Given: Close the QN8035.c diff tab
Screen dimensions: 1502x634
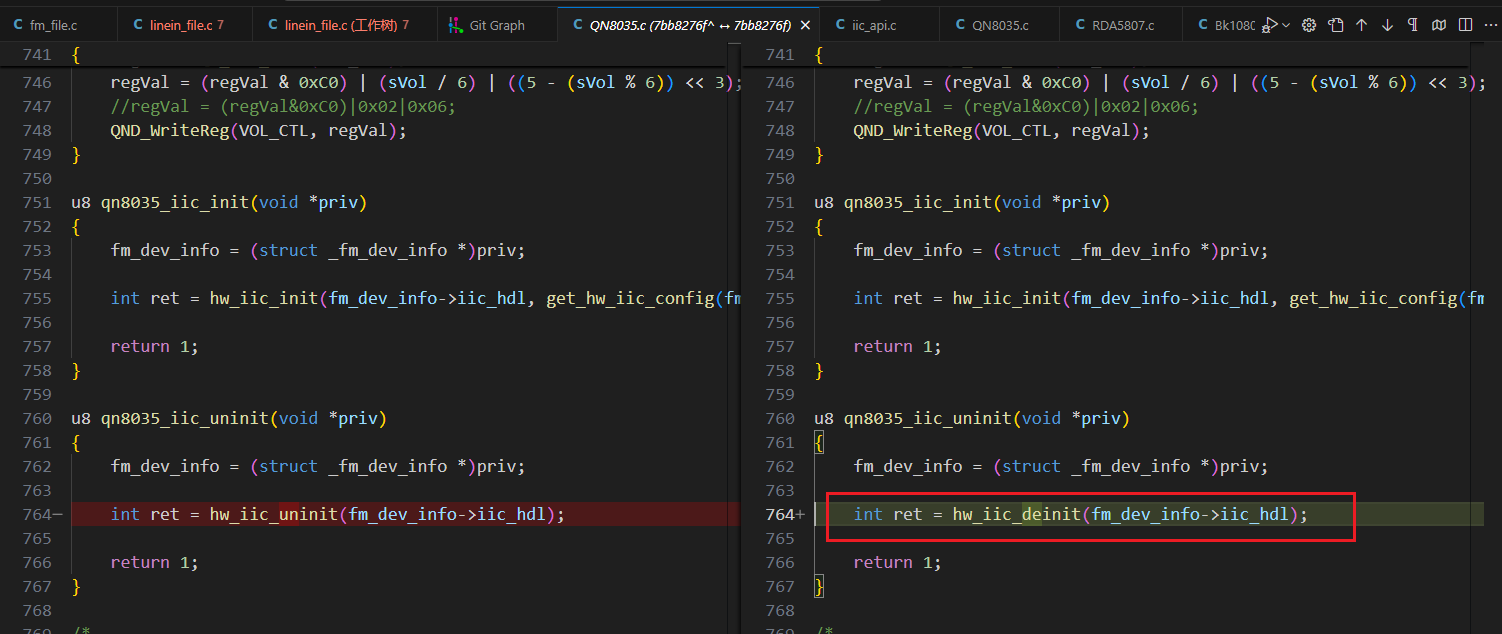Looking at the screenshot, I should pyautogui.click(x=807, y=25).
